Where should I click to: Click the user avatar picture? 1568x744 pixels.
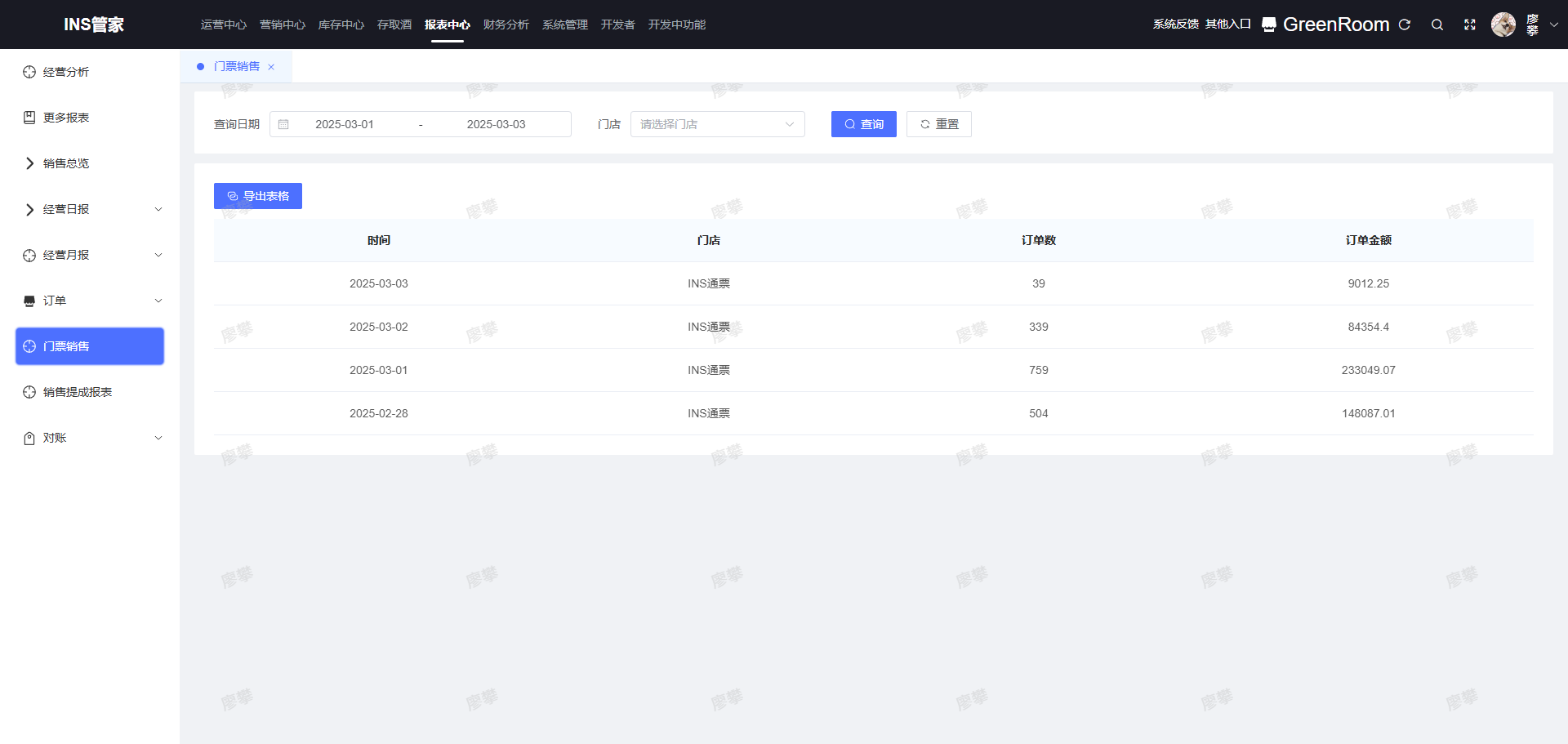(1503, 25)
